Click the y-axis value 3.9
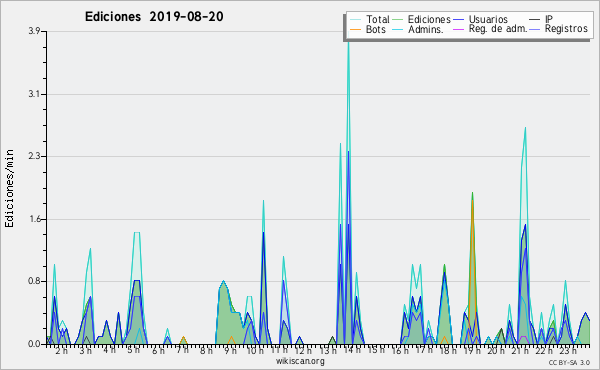This screenshot has height=370, width=600. [x=34, y=31]
